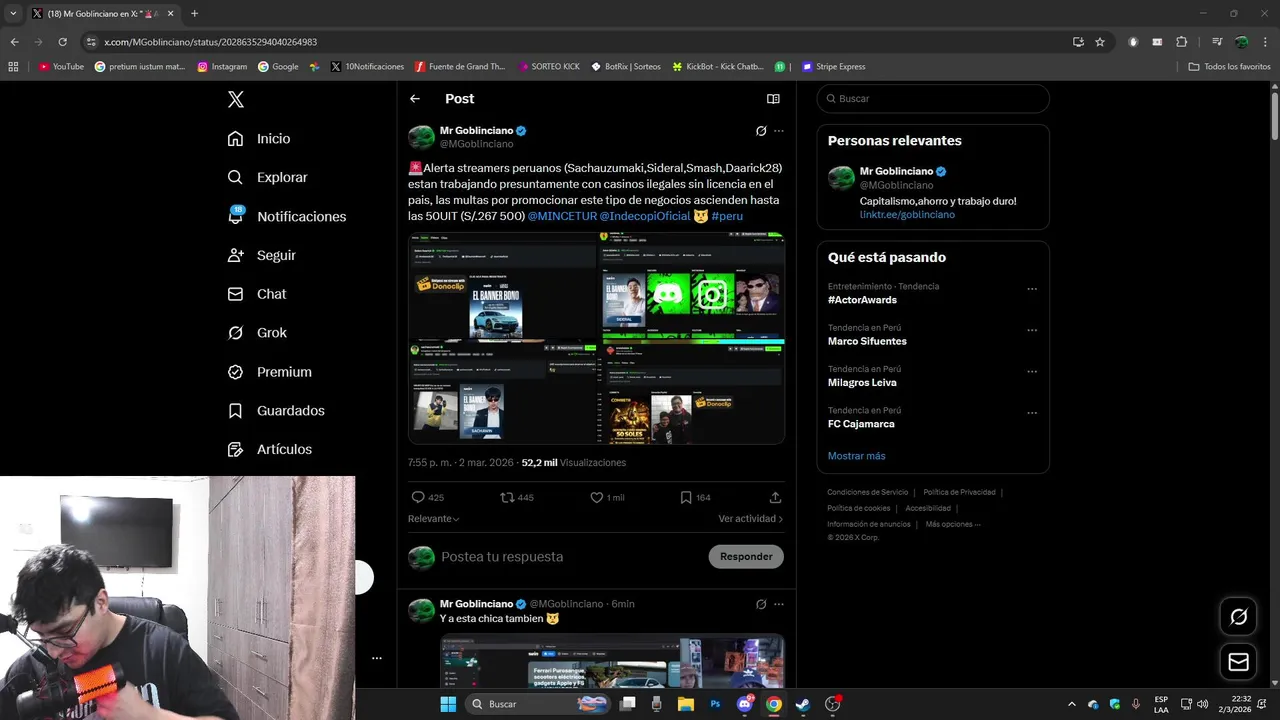The width and height of the screenshot is (1280, 720).
Task: Open the #ActorAwards trend
Action: [x=862, y=300]
